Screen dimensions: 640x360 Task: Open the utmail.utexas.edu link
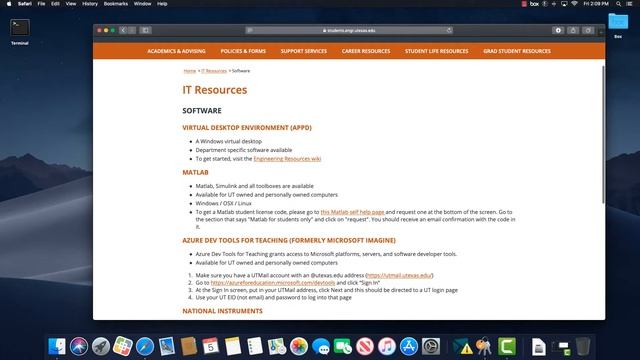pos(399,275)
